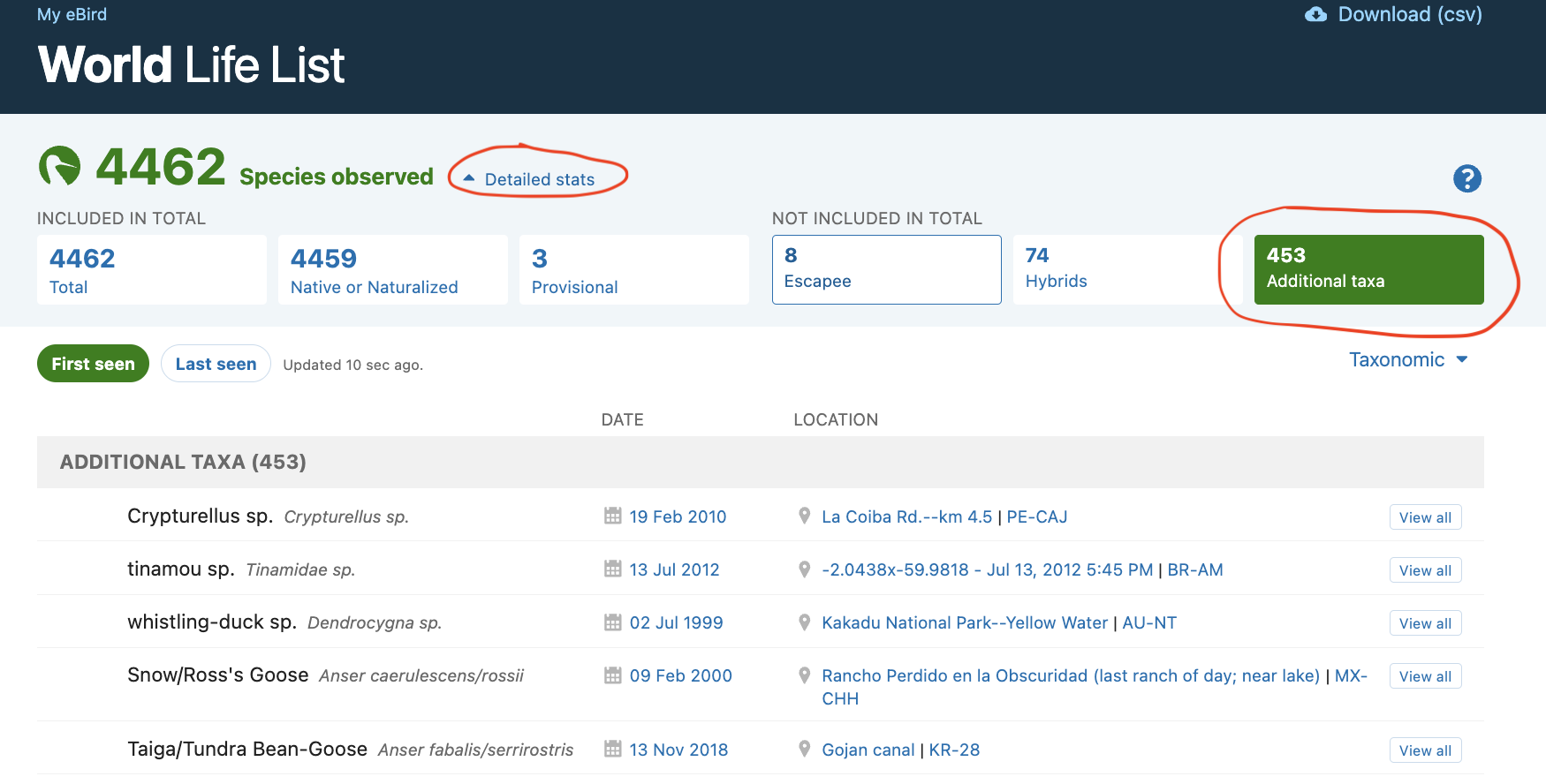Viewport: 1546px width, 784px height.
Task: Select the 453 Additional taxa tab
Action: 1368,269
